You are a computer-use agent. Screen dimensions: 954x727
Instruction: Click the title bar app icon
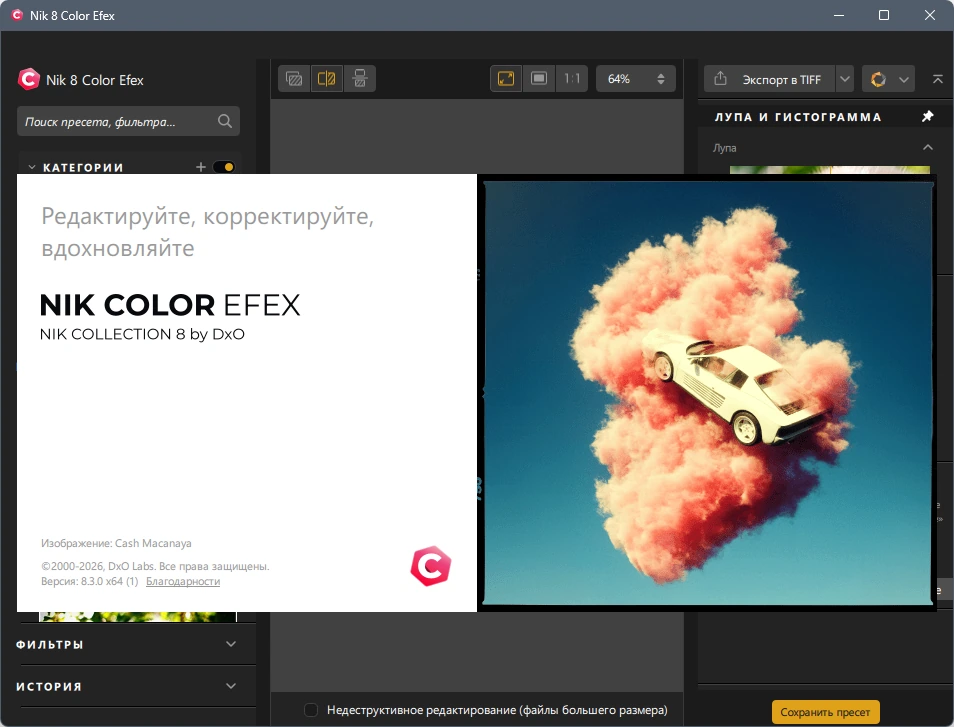coord(18,15)
